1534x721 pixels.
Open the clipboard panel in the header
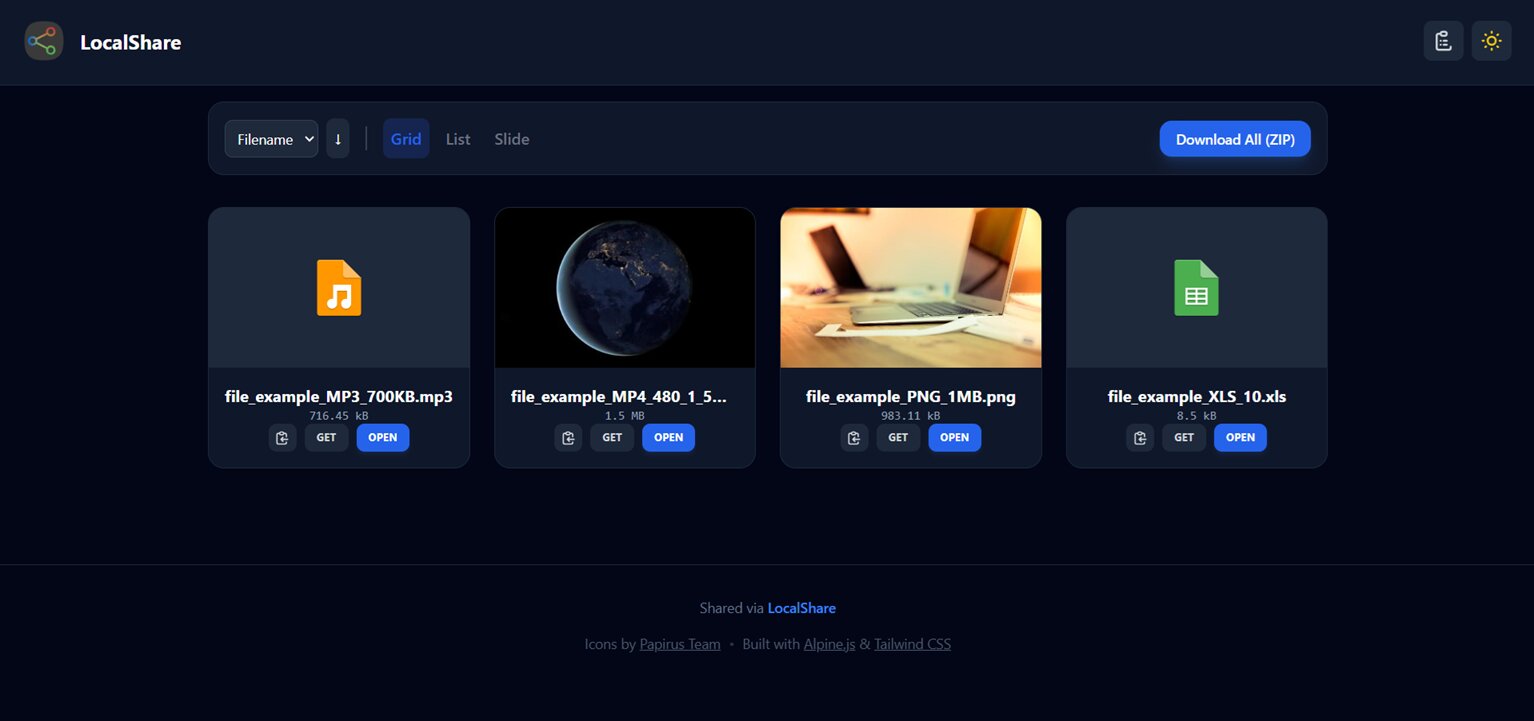(x=1443, y=41)
